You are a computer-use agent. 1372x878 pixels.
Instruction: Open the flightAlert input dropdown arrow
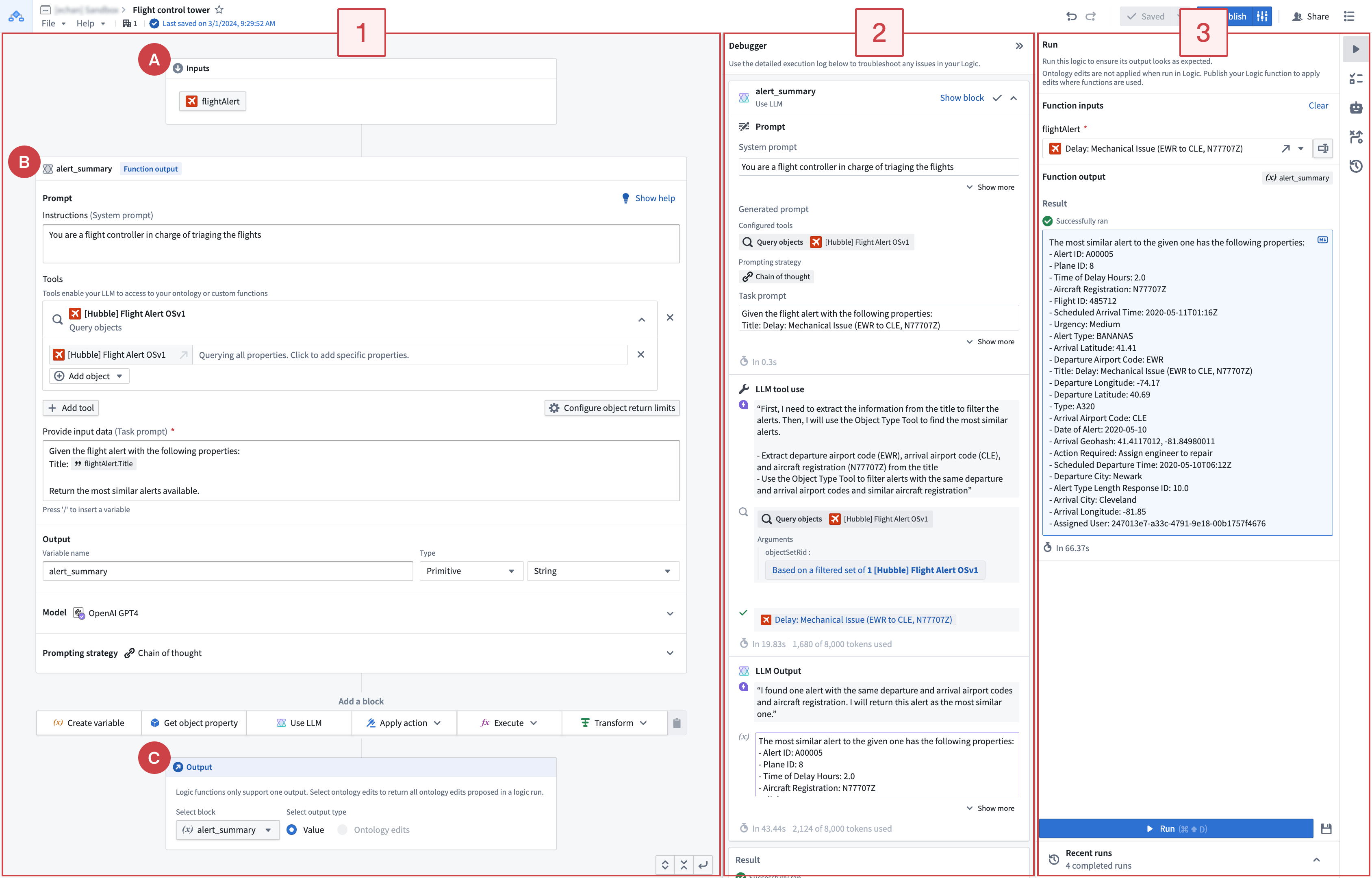[x=1301, y=149]
